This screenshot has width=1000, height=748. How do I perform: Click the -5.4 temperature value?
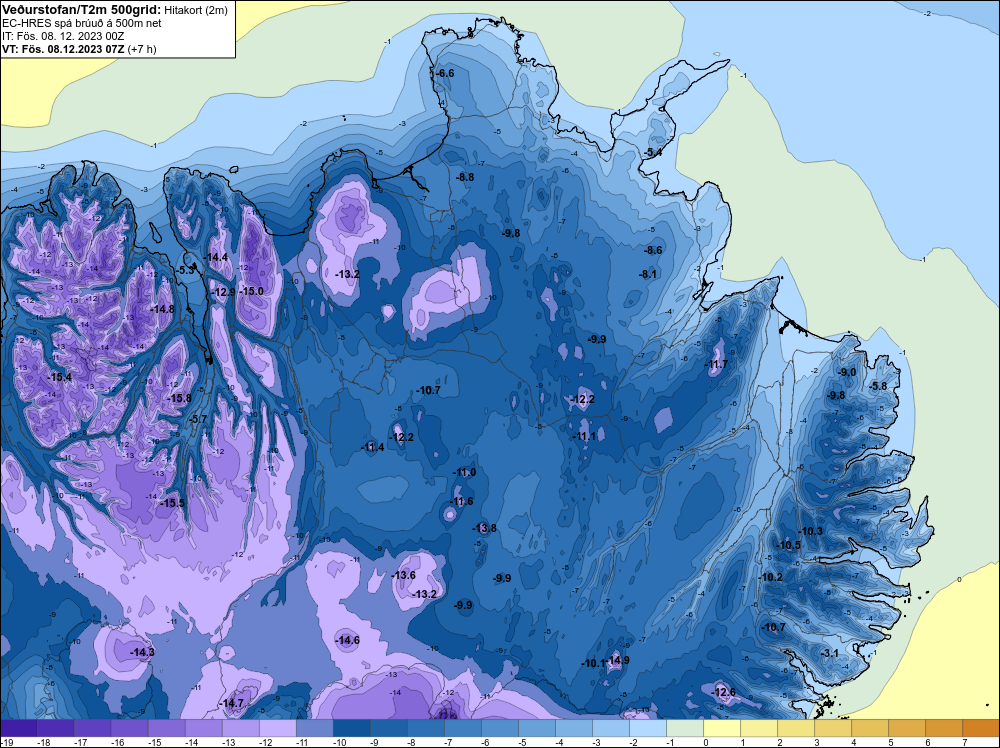click(653, 152)
